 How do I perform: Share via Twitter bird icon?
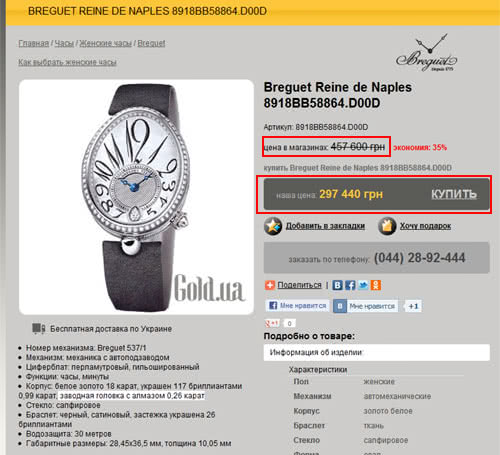point(363,285)
